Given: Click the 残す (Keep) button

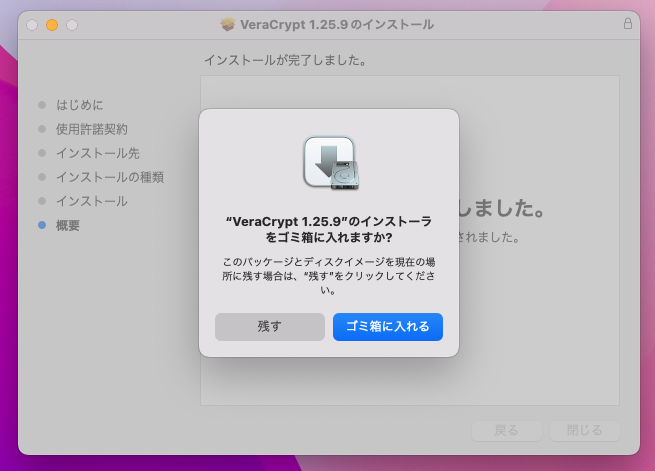Looking at the screenshot, I should (x=270, y=327).
